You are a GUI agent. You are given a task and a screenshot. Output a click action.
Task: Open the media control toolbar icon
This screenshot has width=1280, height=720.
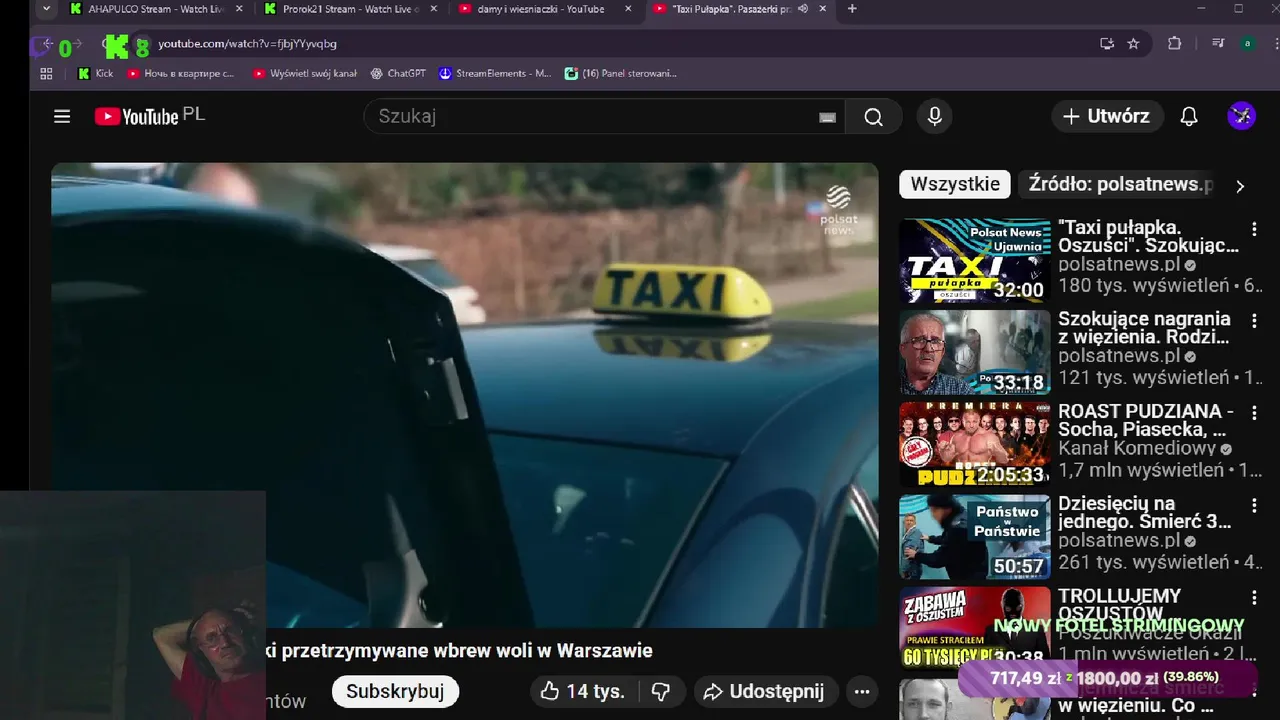1218,44
